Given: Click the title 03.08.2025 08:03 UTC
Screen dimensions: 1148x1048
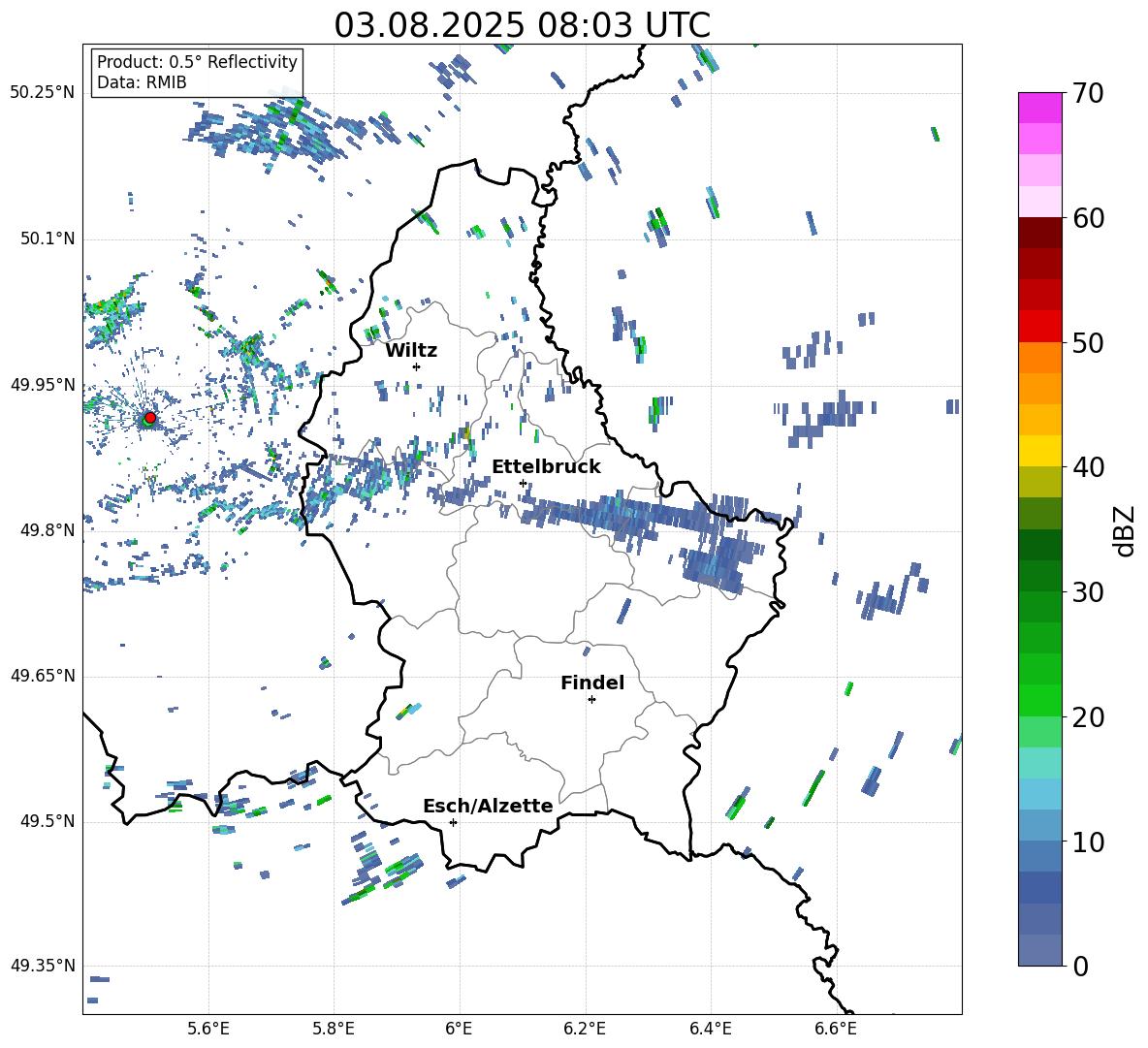Looking at the screenshot, I should [522, 25].
